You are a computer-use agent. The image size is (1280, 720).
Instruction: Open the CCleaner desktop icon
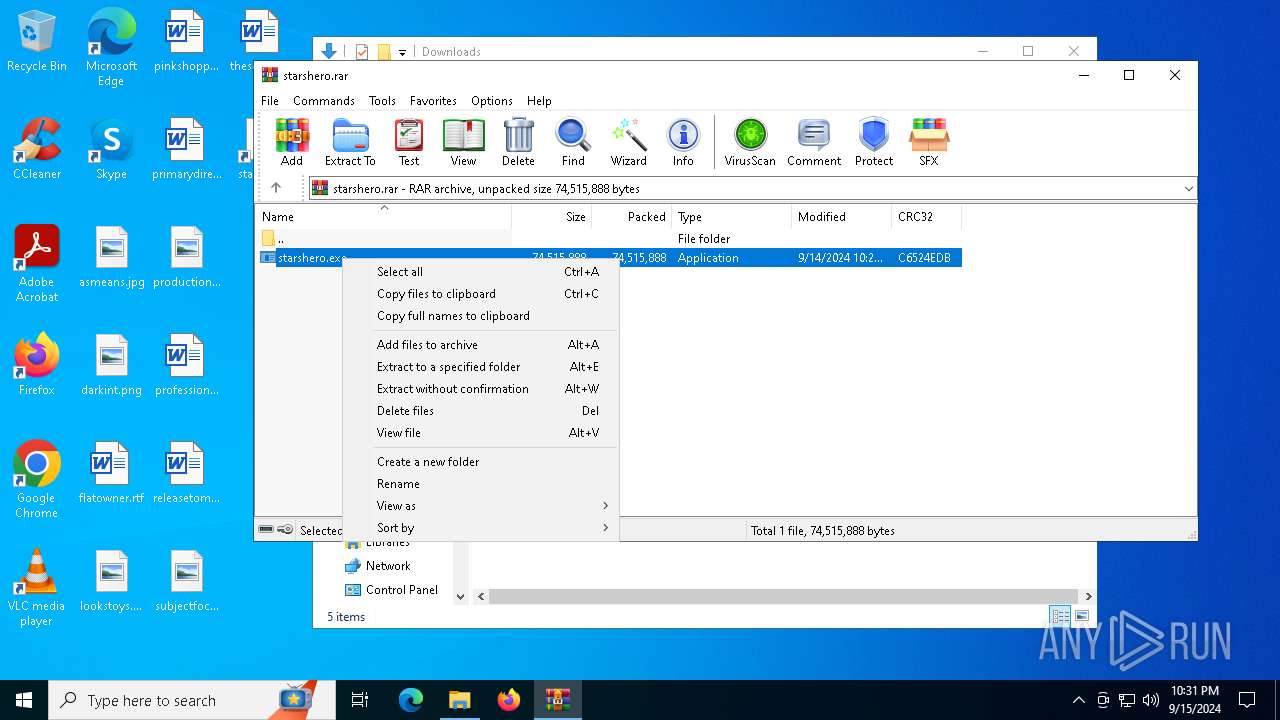point(37,150)
